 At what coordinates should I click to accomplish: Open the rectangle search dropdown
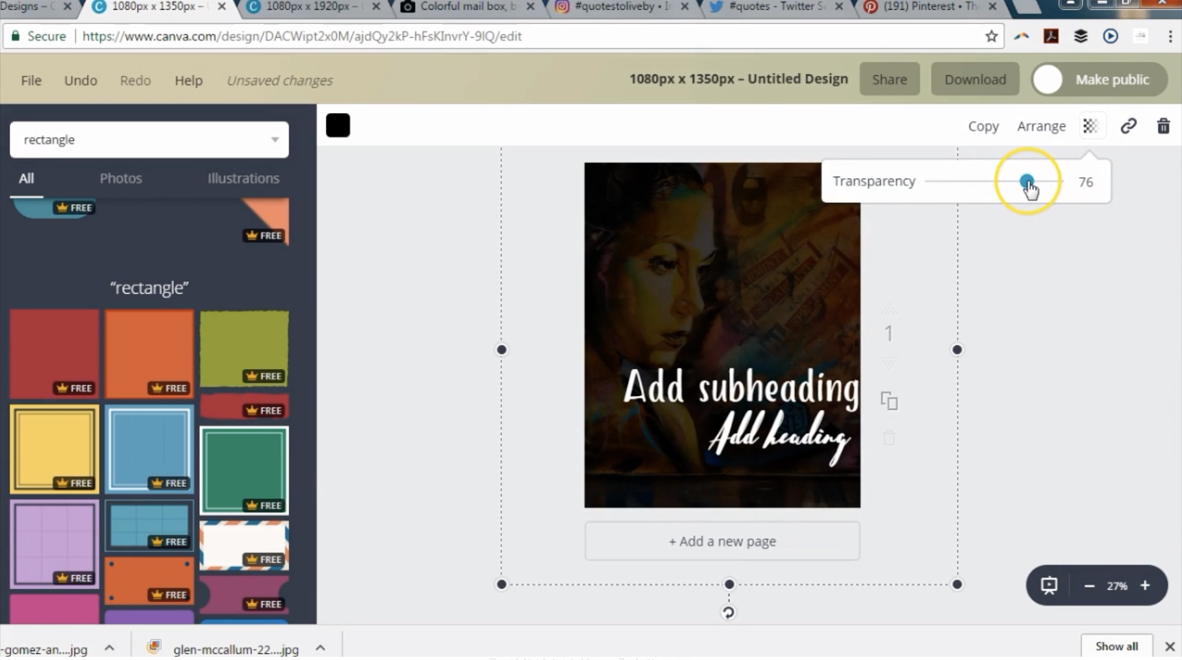coord(148,139)
